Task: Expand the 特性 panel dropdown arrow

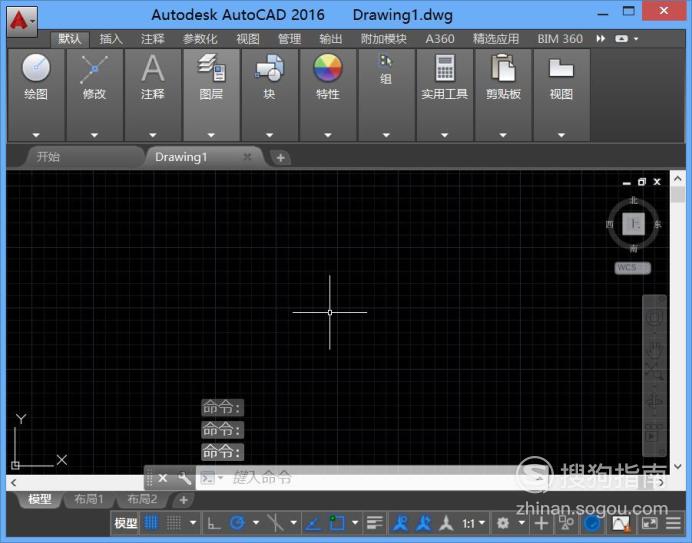Action: (x=328, y=135)
